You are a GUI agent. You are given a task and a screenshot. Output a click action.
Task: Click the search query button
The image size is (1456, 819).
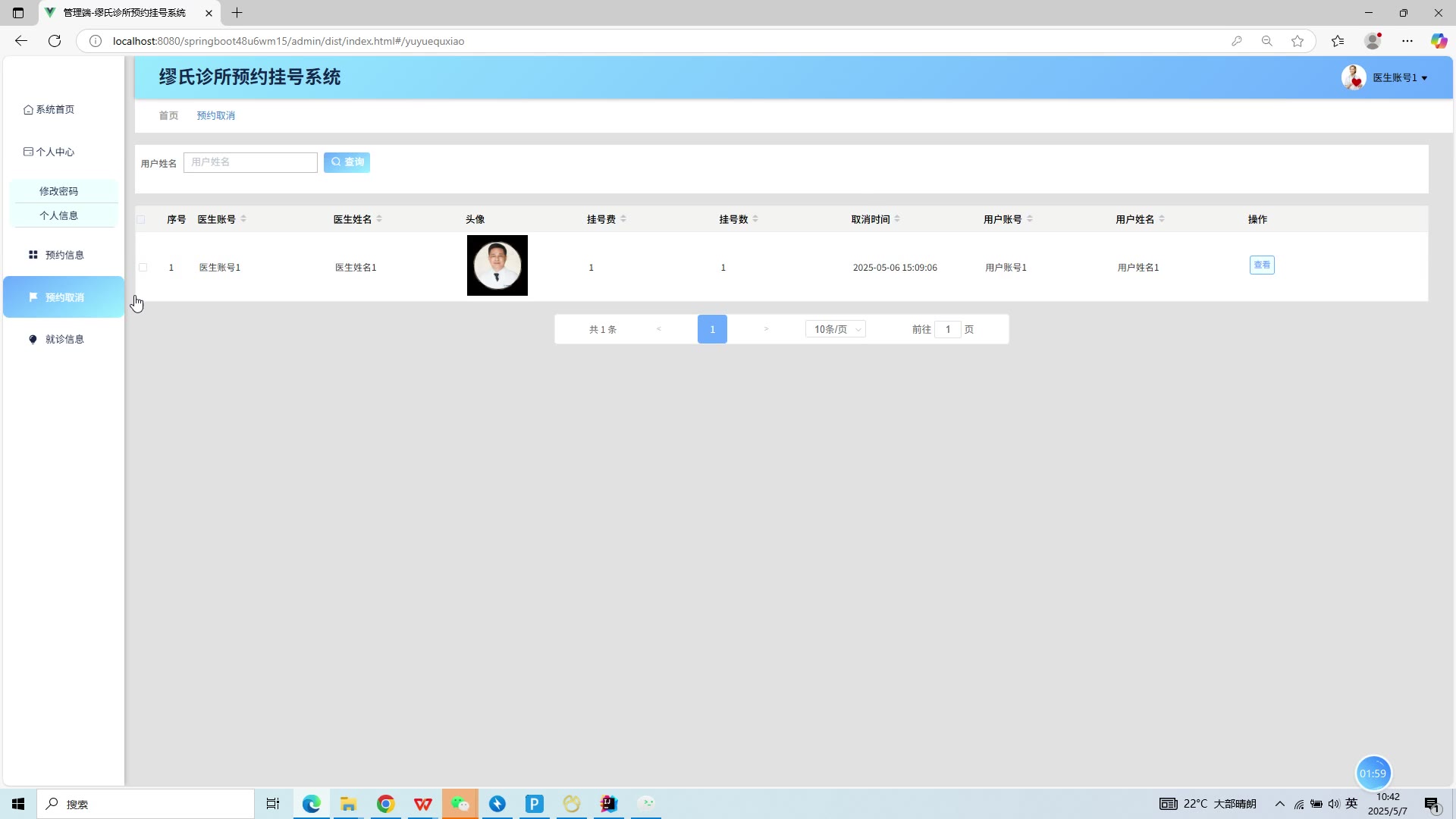(347, 162)
